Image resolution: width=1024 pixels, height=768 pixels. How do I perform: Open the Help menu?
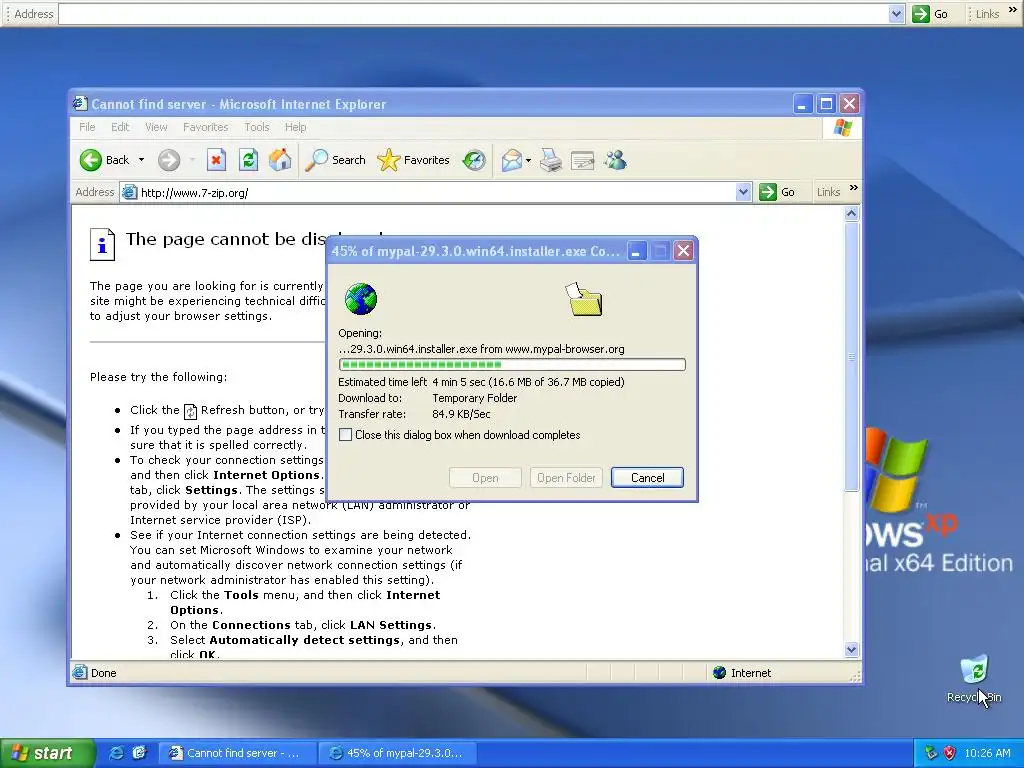[x=295, y=127]
